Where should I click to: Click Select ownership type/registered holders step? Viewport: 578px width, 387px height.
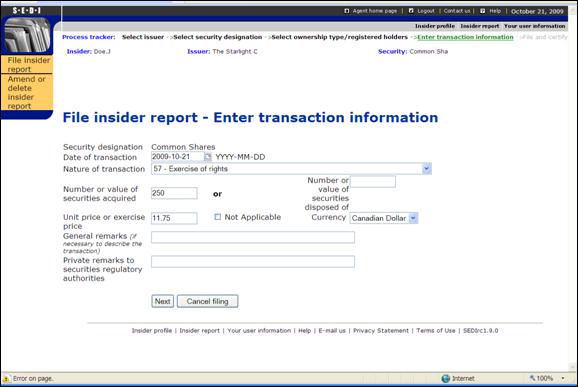340,37
